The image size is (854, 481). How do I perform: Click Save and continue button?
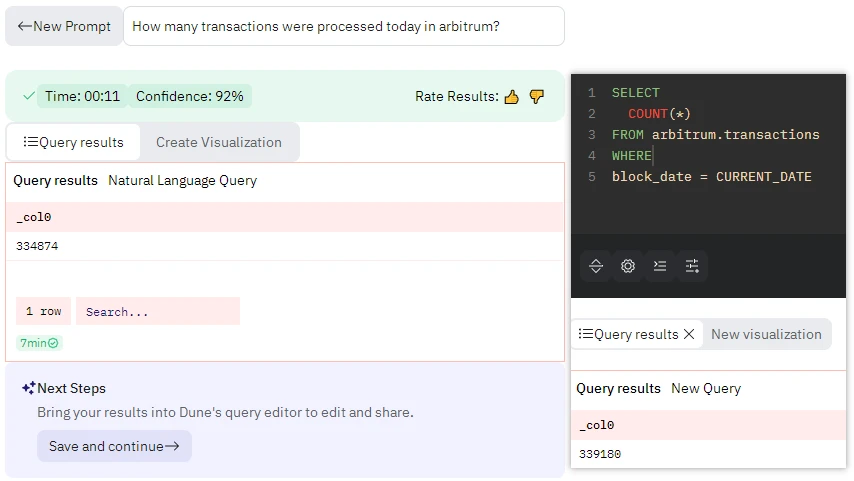(114, 446)
